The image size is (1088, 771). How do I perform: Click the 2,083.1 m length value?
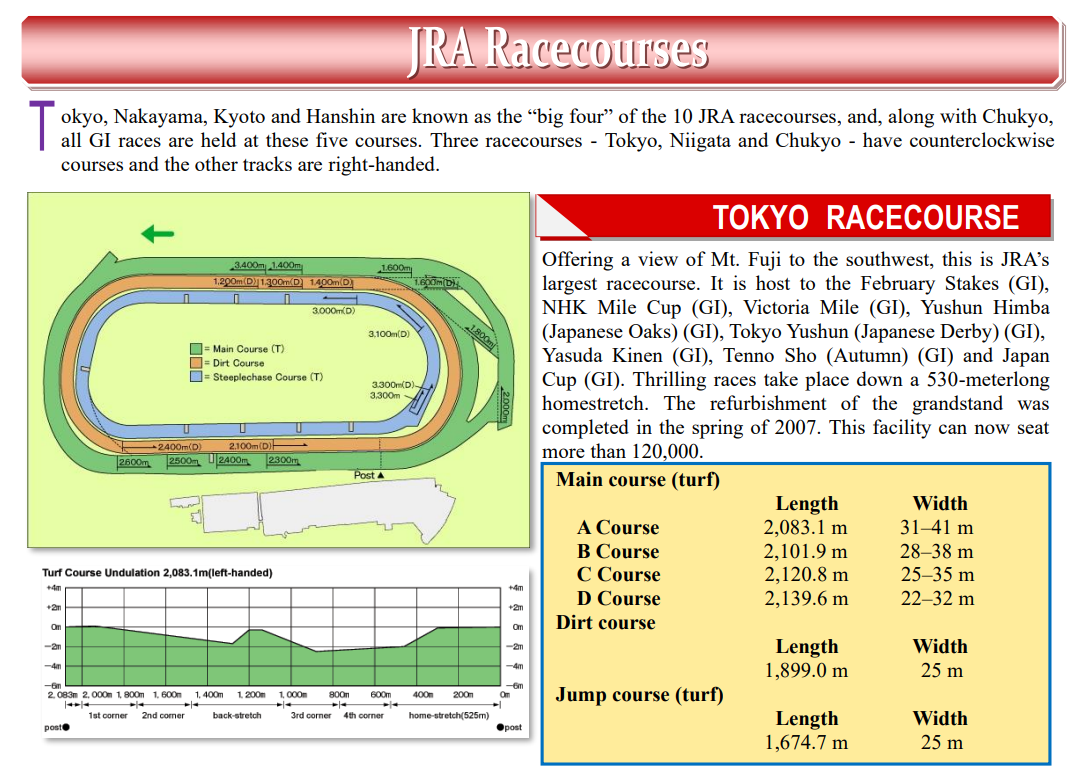point(806,527)
